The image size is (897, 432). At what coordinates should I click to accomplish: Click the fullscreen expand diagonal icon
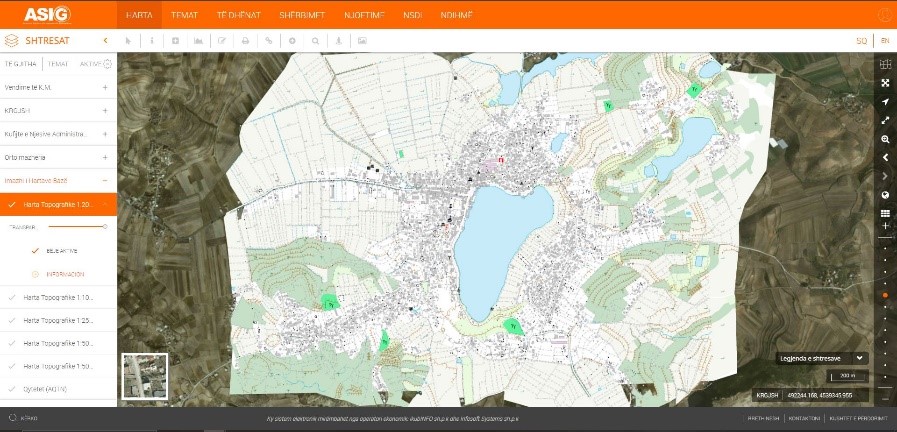[885, 120]
